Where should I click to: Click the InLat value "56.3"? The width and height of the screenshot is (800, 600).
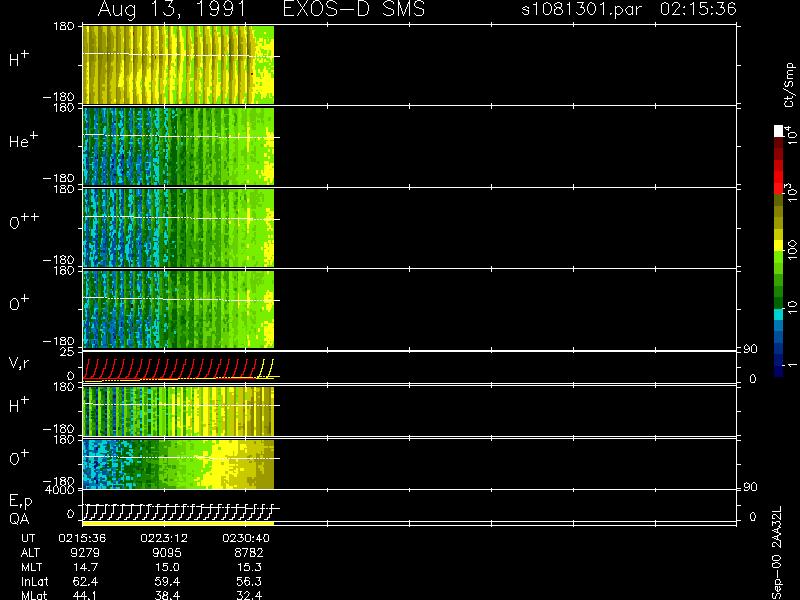point(249,581)
